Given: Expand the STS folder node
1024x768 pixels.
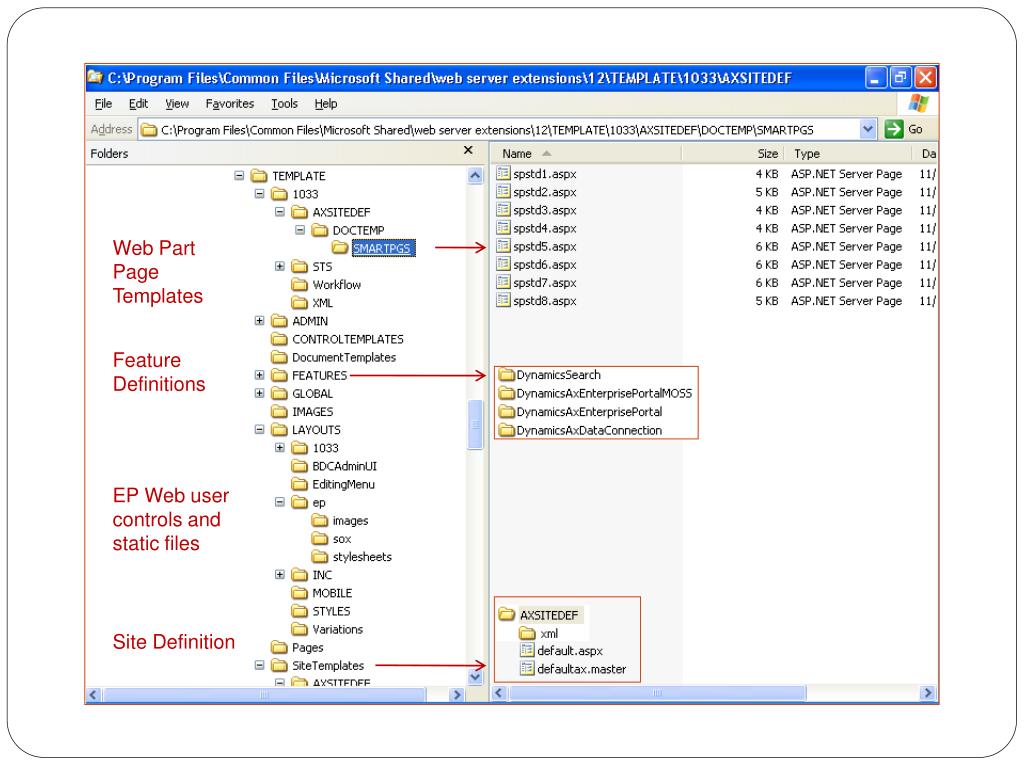Looking at the screenshot, I should click(280, 266).
